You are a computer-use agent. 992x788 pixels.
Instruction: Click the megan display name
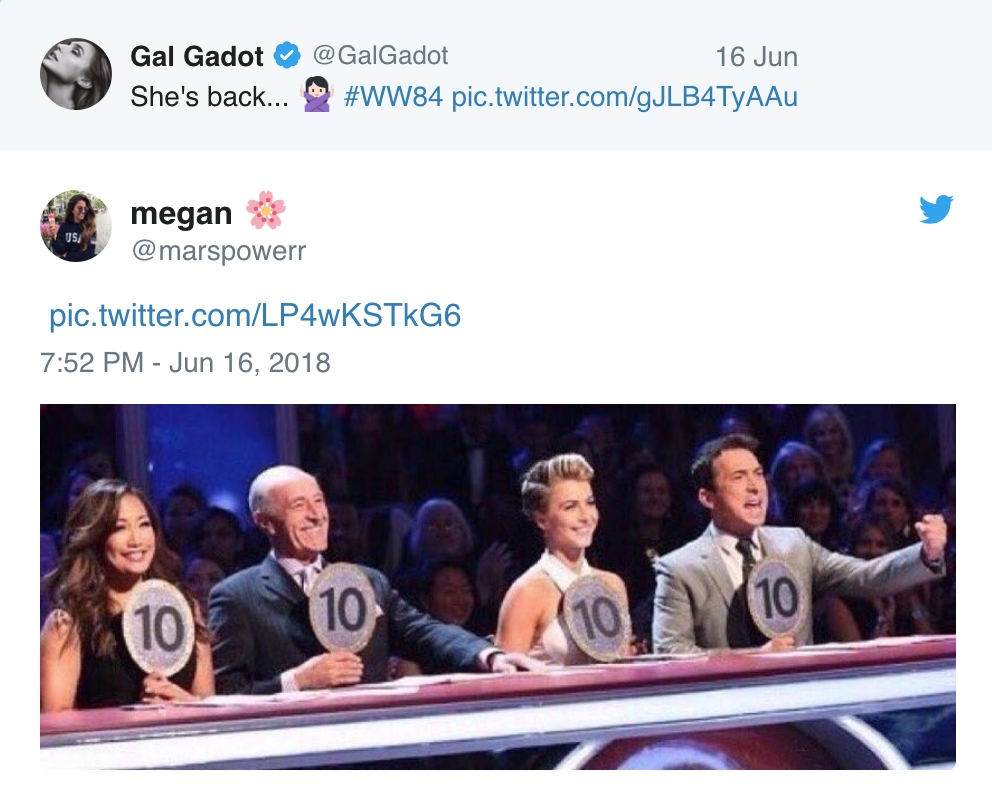pos(181,212)
